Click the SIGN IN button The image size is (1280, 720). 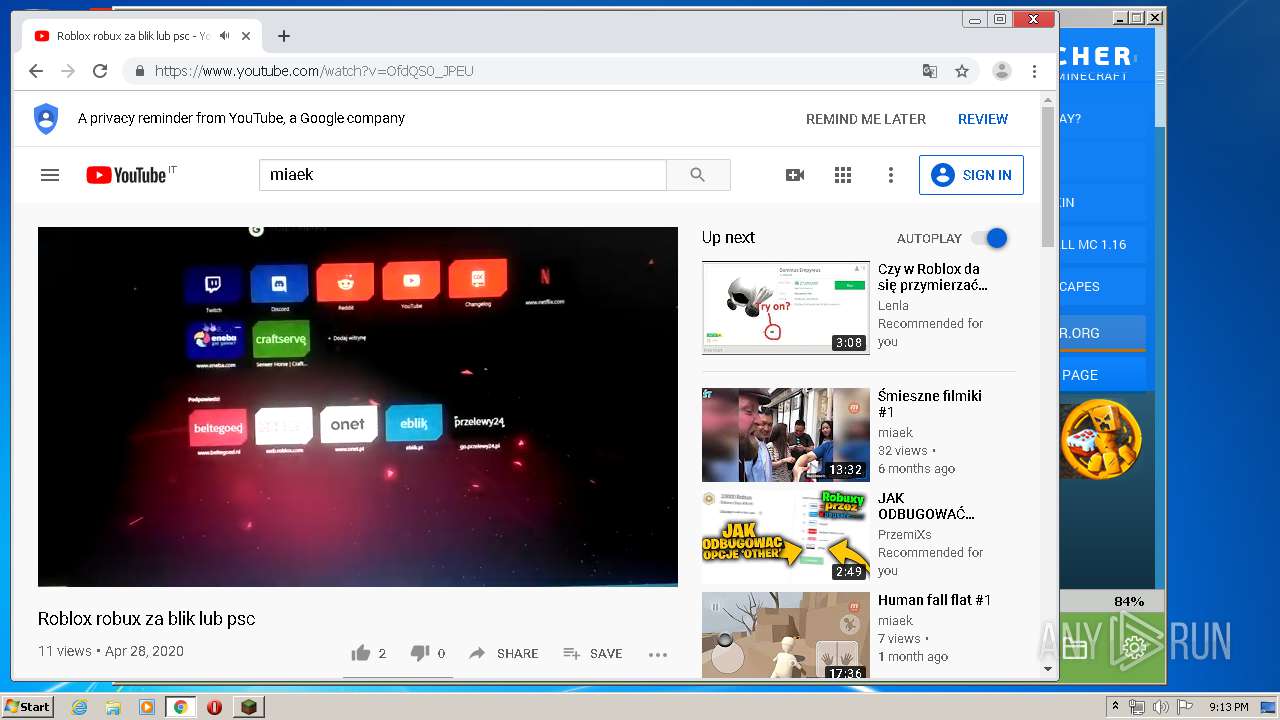[971, 175]
